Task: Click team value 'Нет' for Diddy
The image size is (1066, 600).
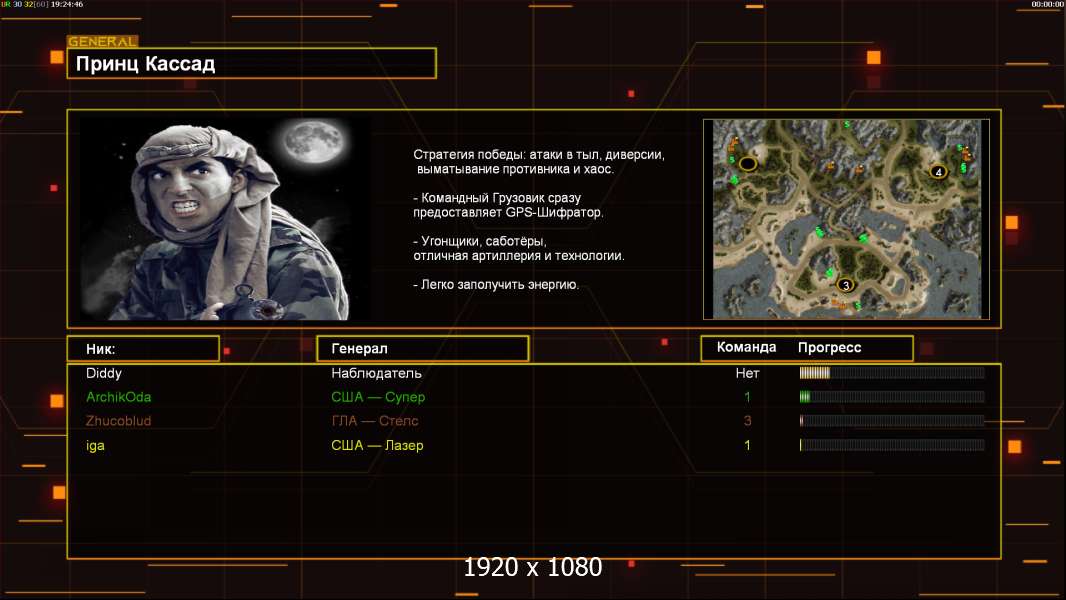Action: pyautogui.click(x=747, y=373)
